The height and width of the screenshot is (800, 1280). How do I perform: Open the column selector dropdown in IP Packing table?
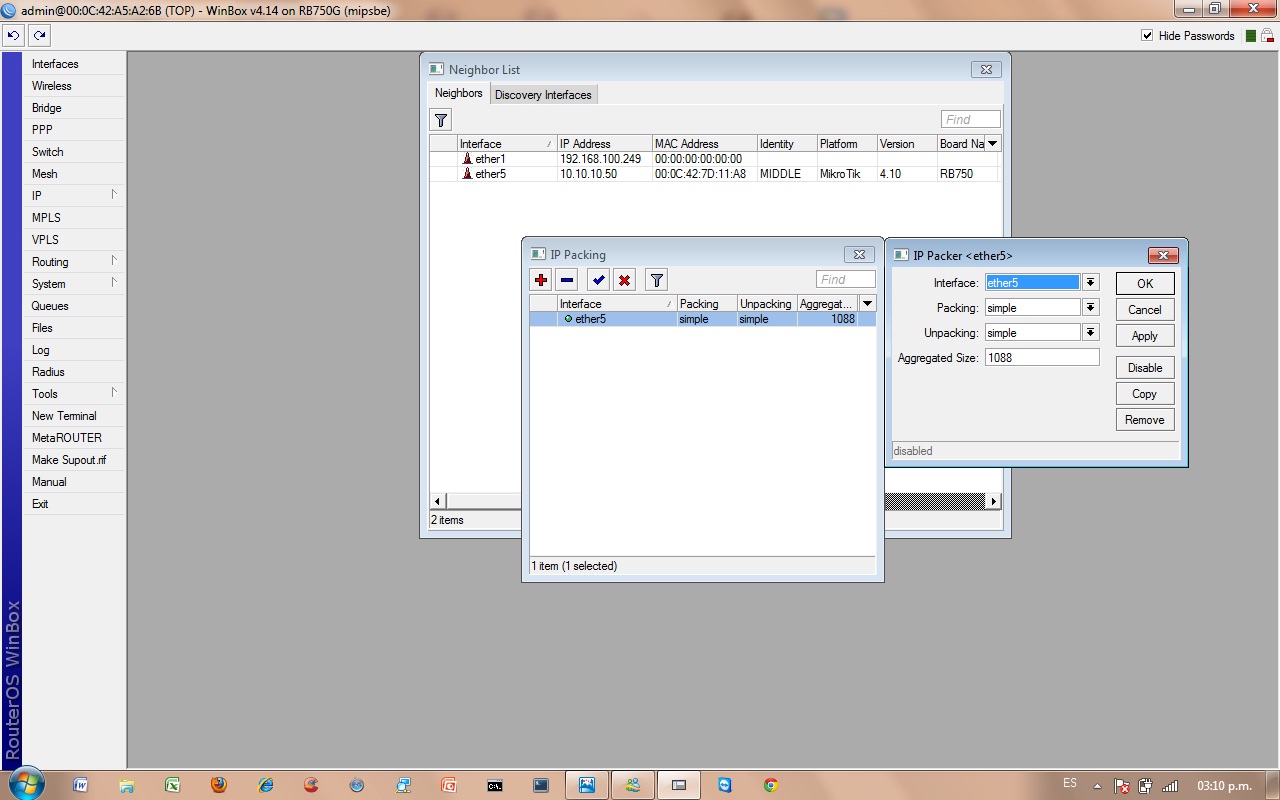tap(867, 304)
